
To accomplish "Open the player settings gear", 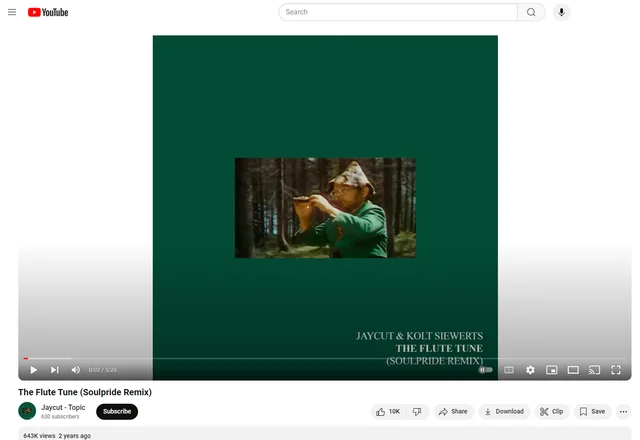I will coord(530,370).
